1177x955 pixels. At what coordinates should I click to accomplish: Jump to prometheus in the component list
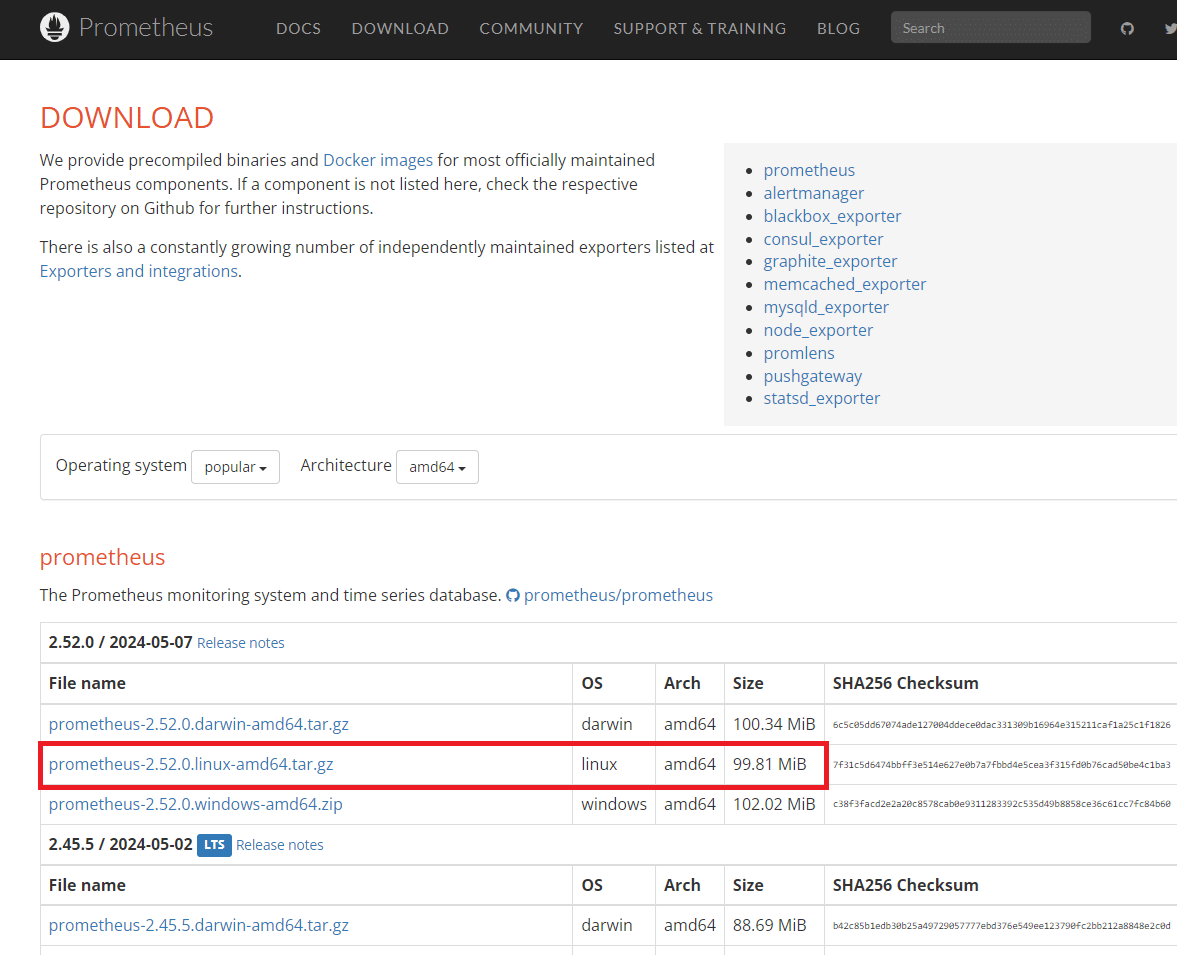click(x=809, y=170)
